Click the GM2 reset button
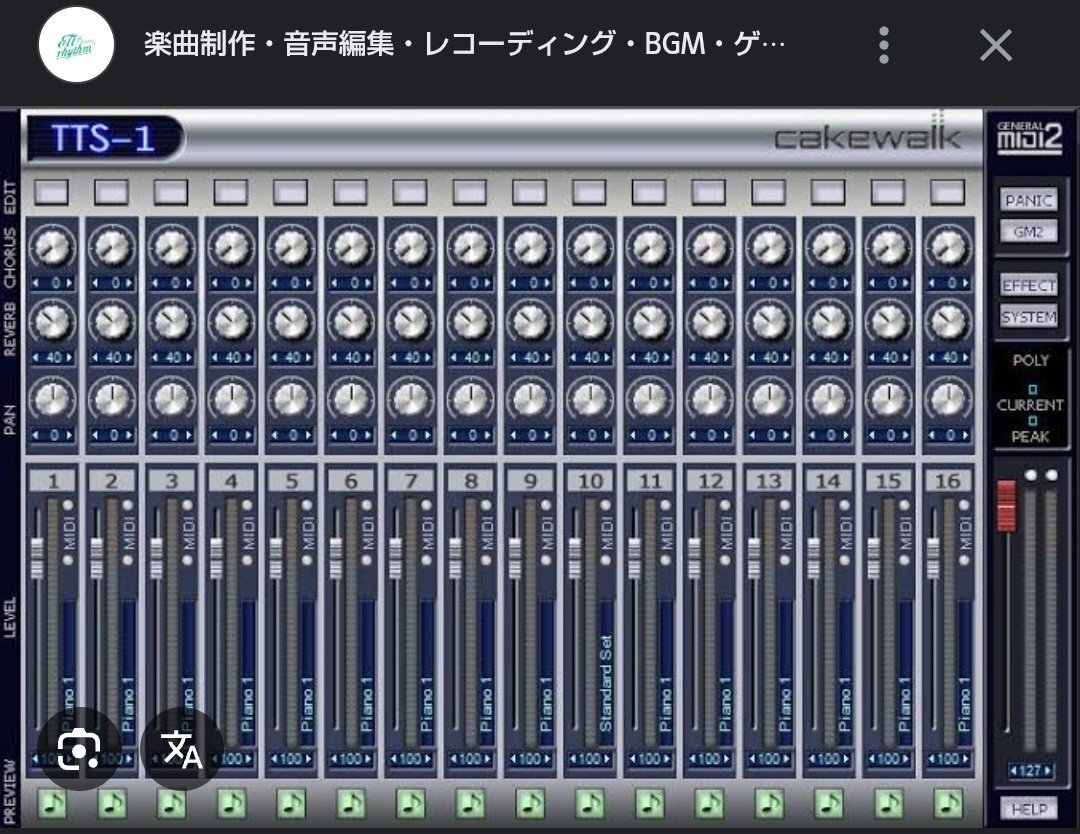 click(1028, 232)
